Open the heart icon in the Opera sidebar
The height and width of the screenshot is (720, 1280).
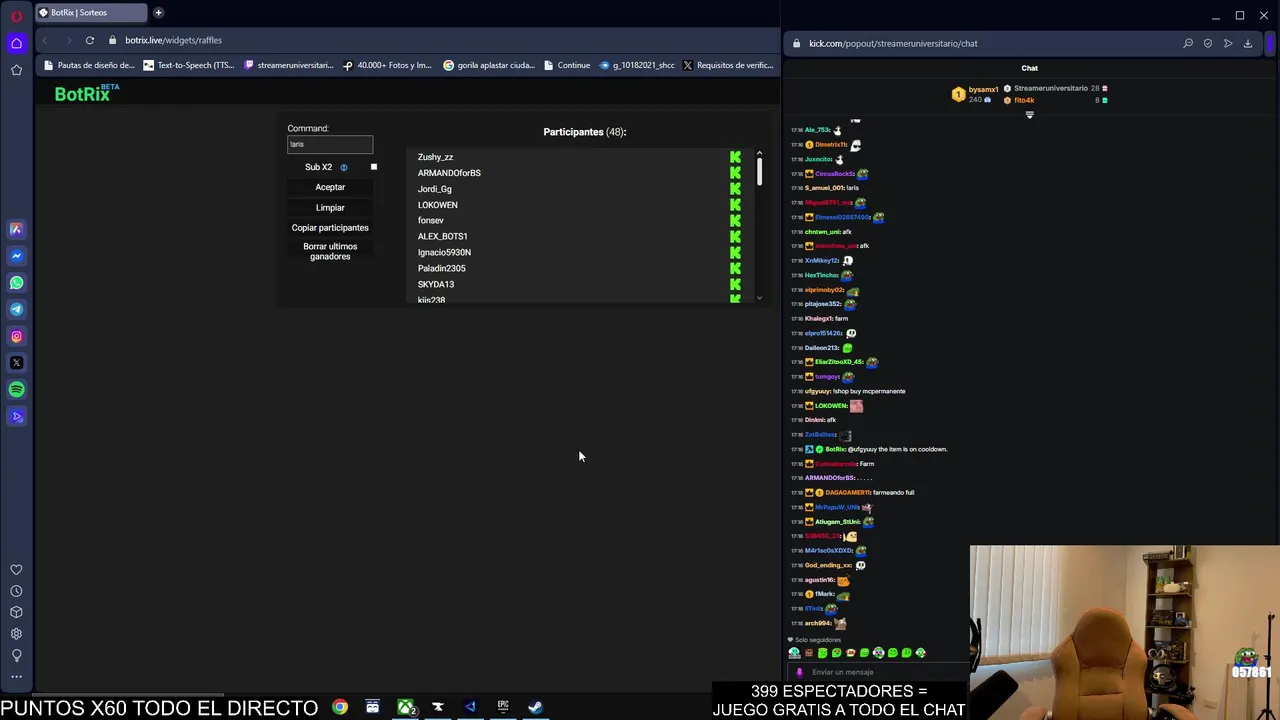coord(16,570)
